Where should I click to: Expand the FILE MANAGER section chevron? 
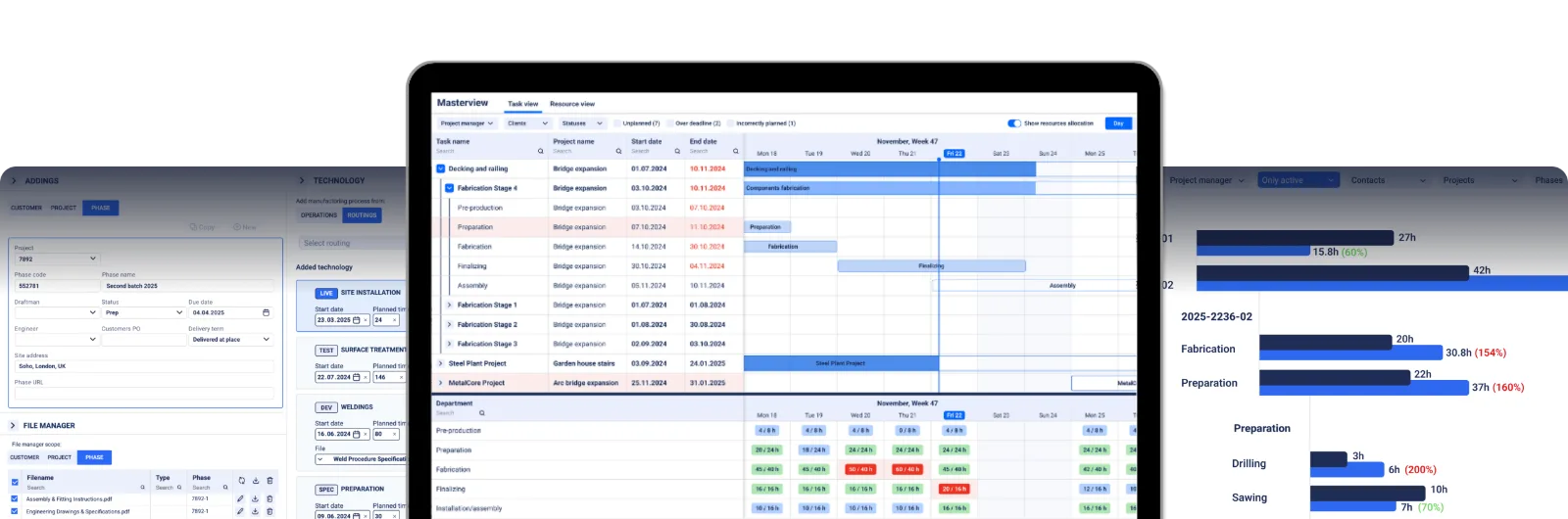[x=13, y=426]
